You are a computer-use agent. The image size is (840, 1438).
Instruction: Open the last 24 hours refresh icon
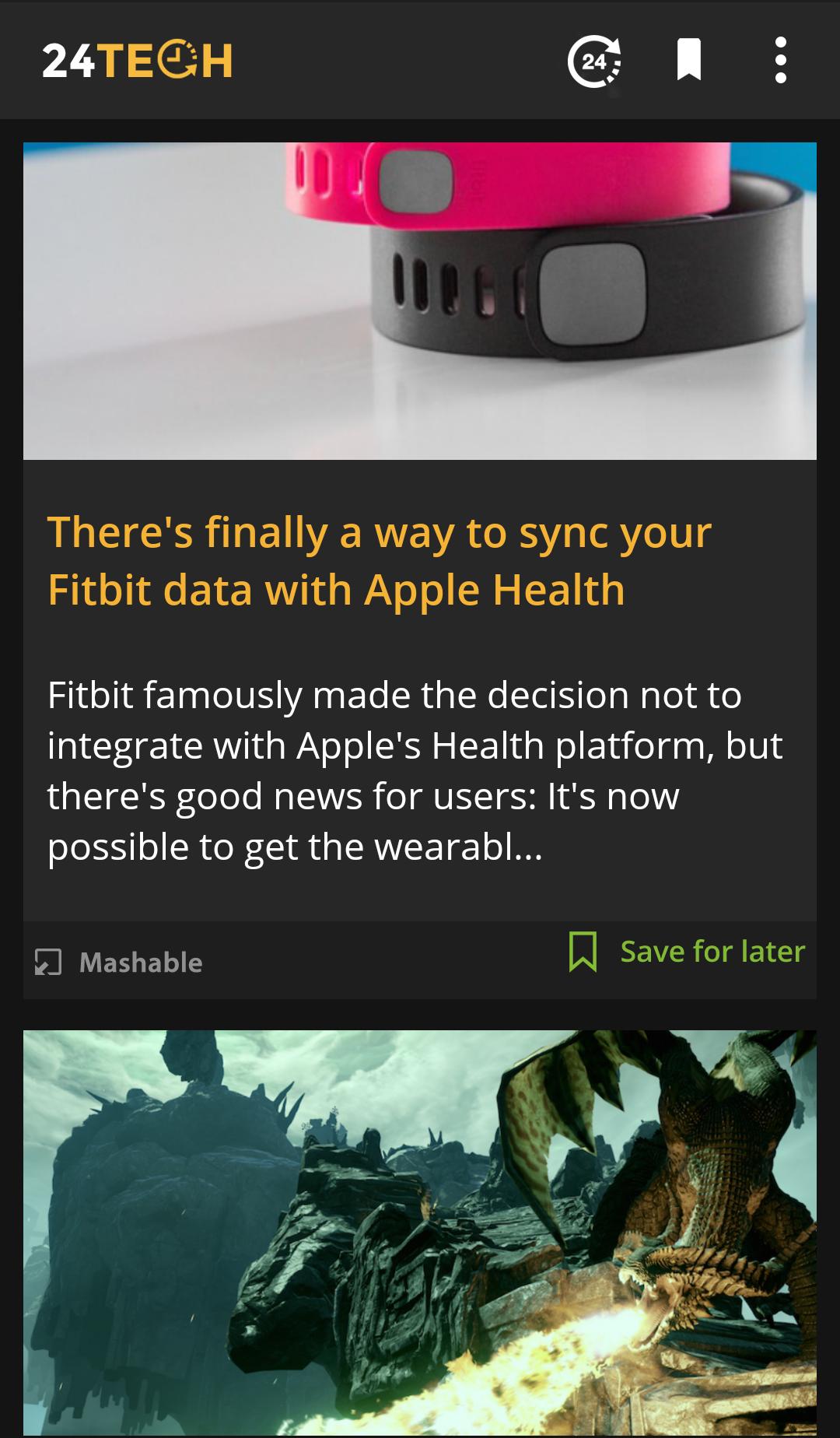coord(595,61)
